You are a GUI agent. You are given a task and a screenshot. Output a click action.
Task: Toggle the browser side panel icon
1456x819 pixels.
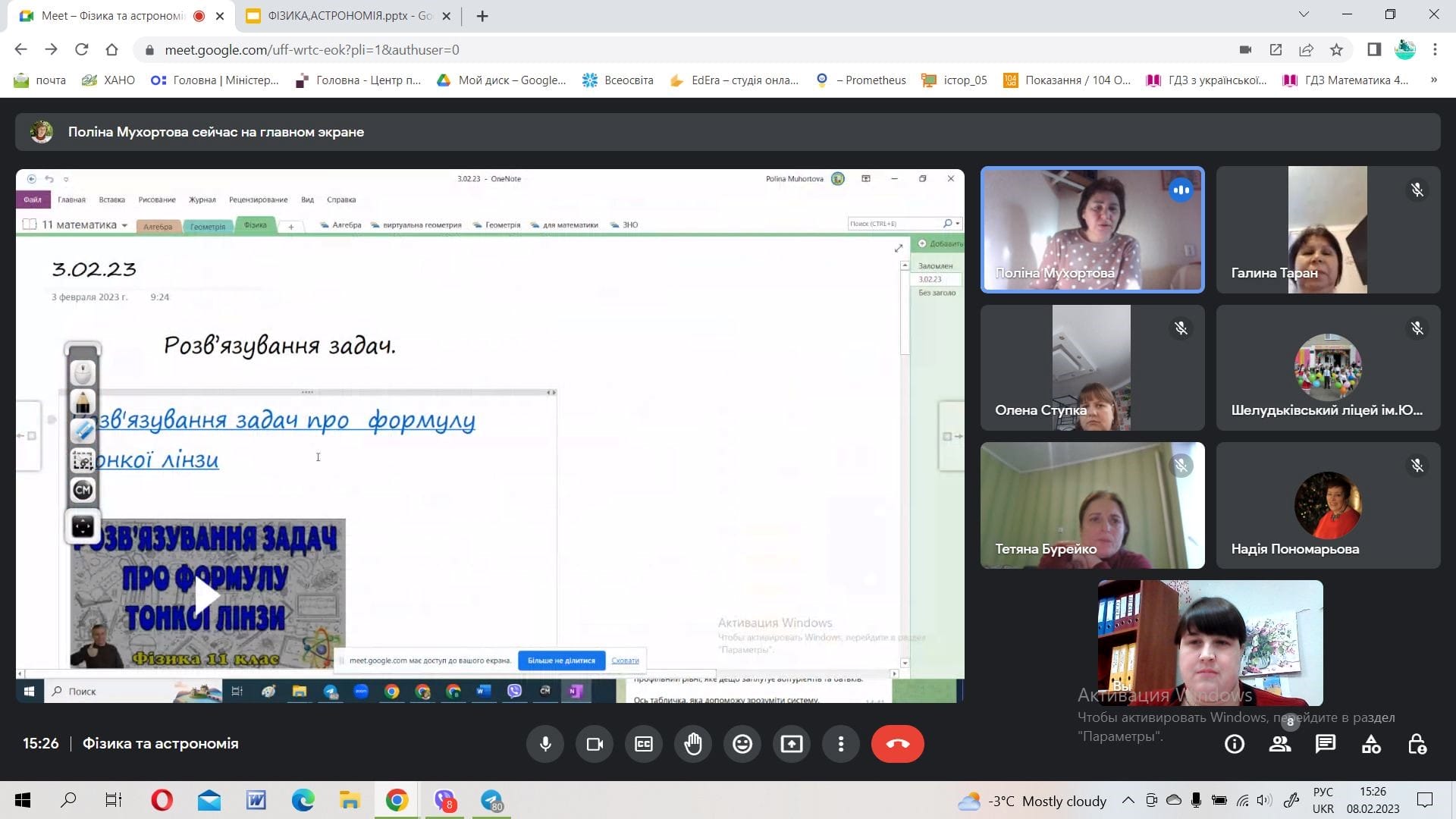pos(1374,50)
